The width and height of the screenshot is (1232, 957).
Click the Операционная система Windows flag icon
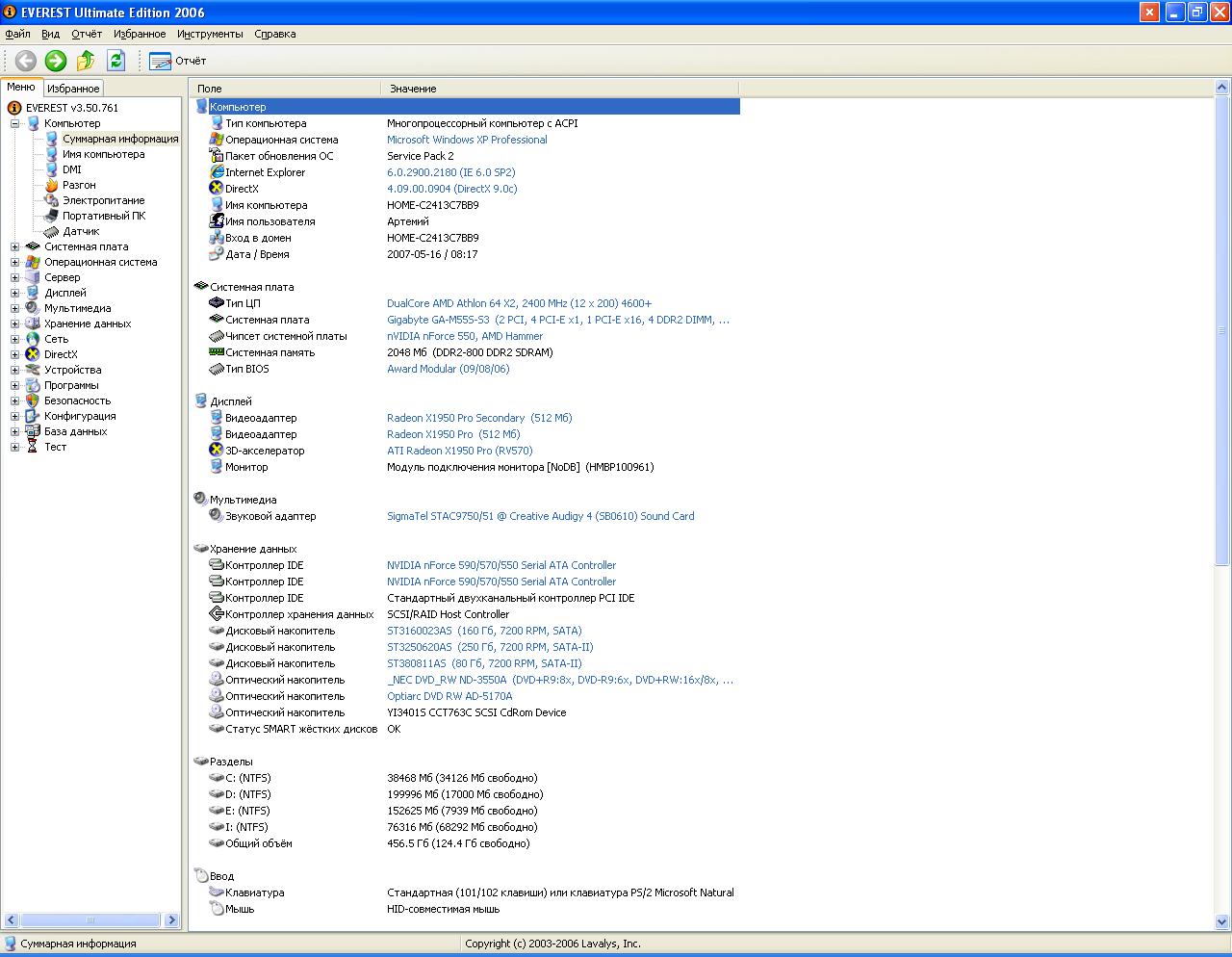[x=217, y=140]
